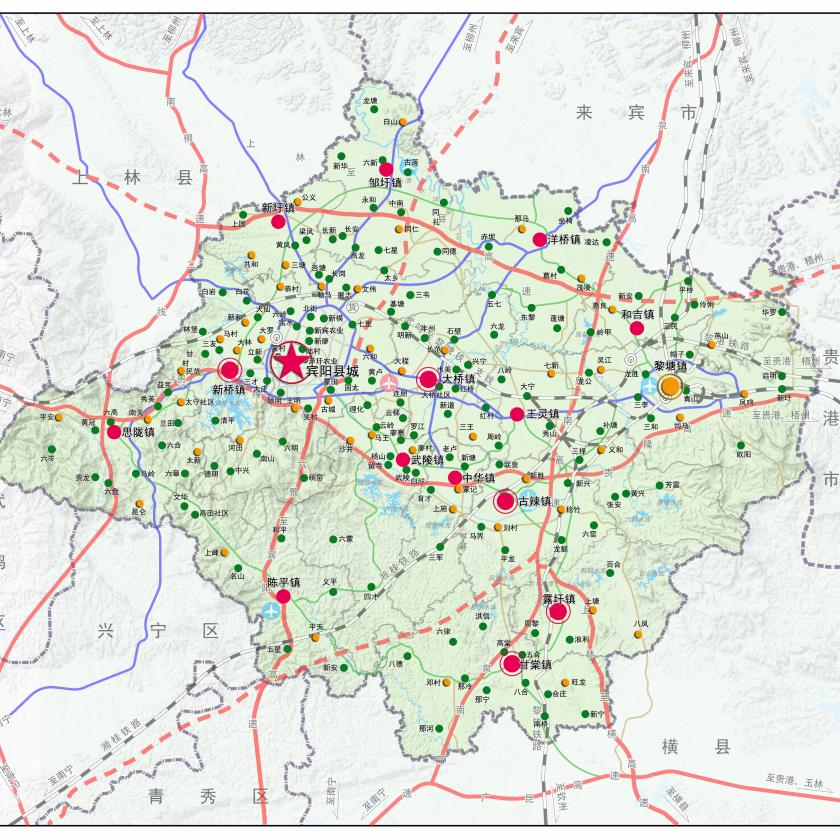Select the station circle icon above 宾阳县城 star
840x840 pixels.
pyautogui.click(x=276, y=337)
